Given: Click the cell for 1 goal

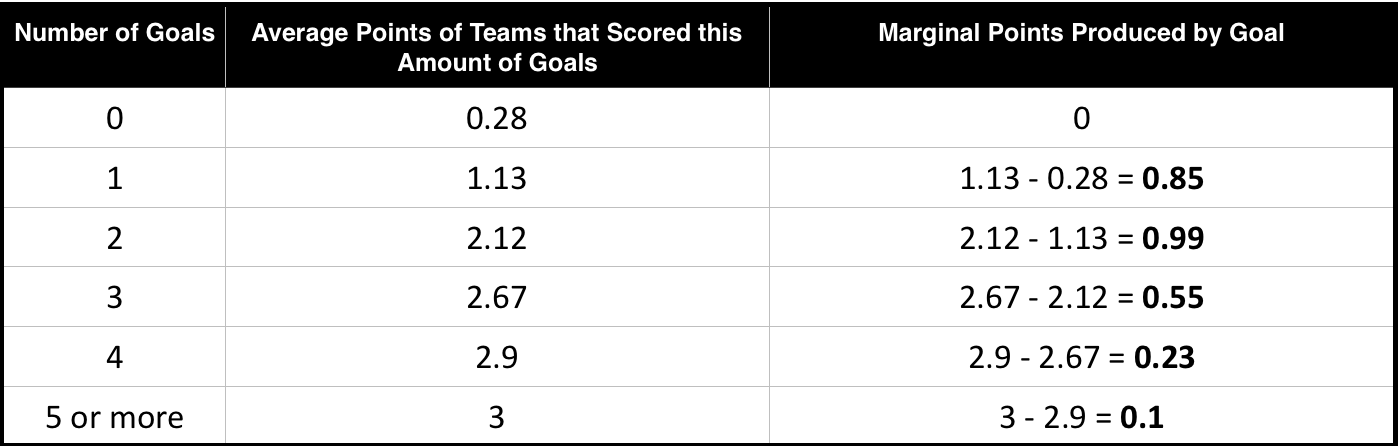Looking at the screenshot, I should click(114, 178).
